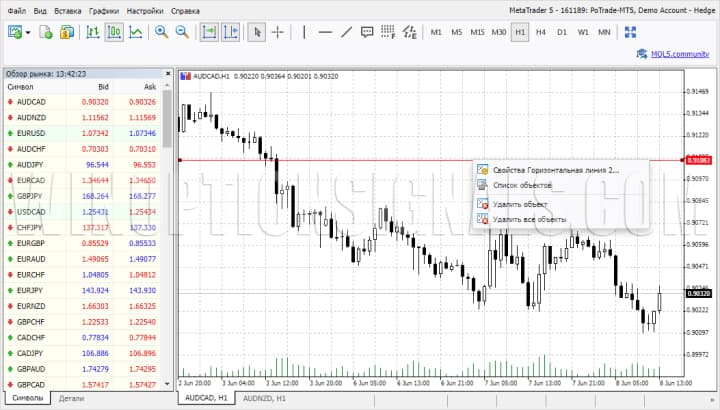Click Удалить все объекты in context menu

click(x=530, y=218)
